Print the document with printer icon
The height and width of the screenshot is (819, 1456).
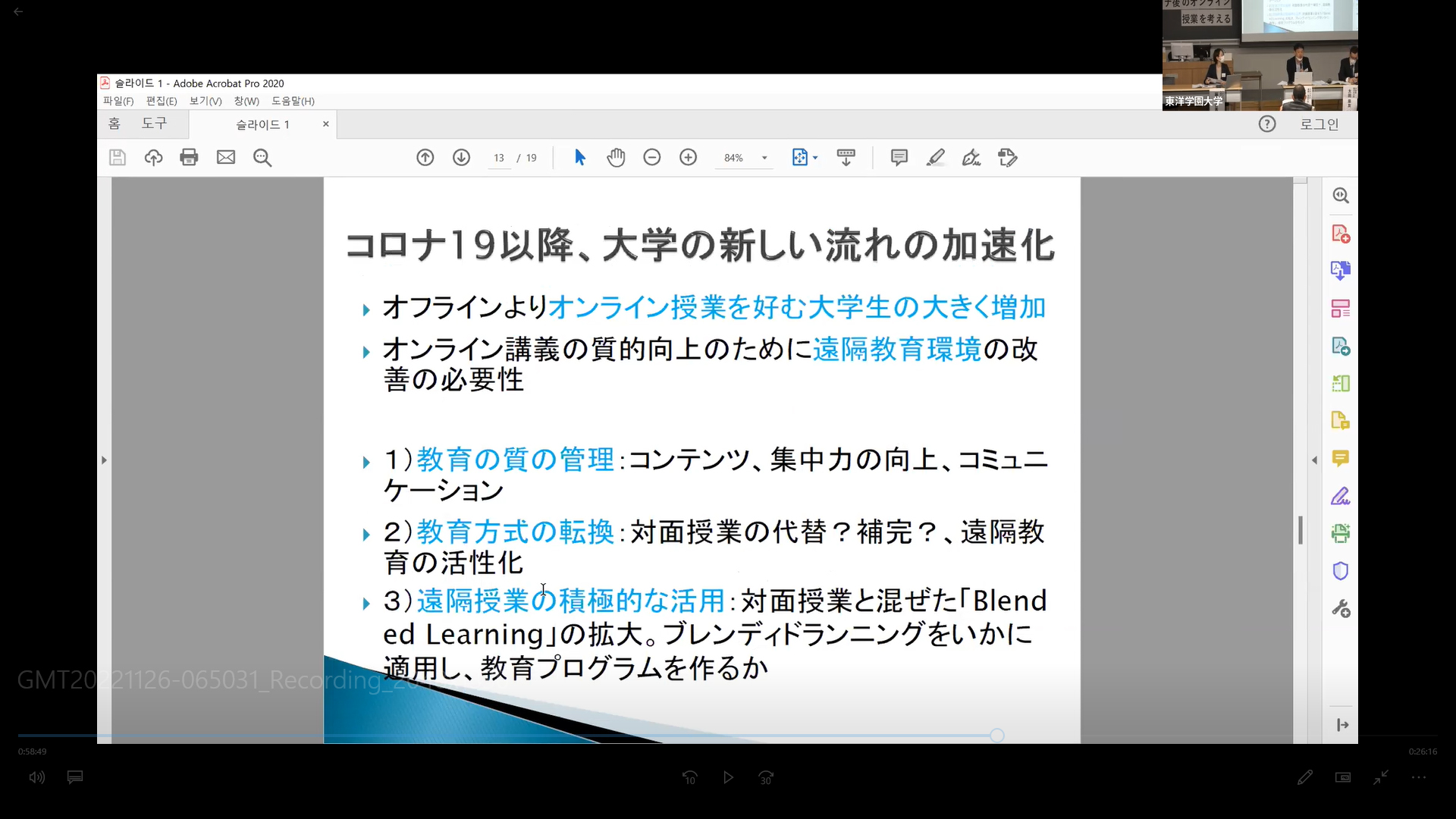click(x=189, y=158)
